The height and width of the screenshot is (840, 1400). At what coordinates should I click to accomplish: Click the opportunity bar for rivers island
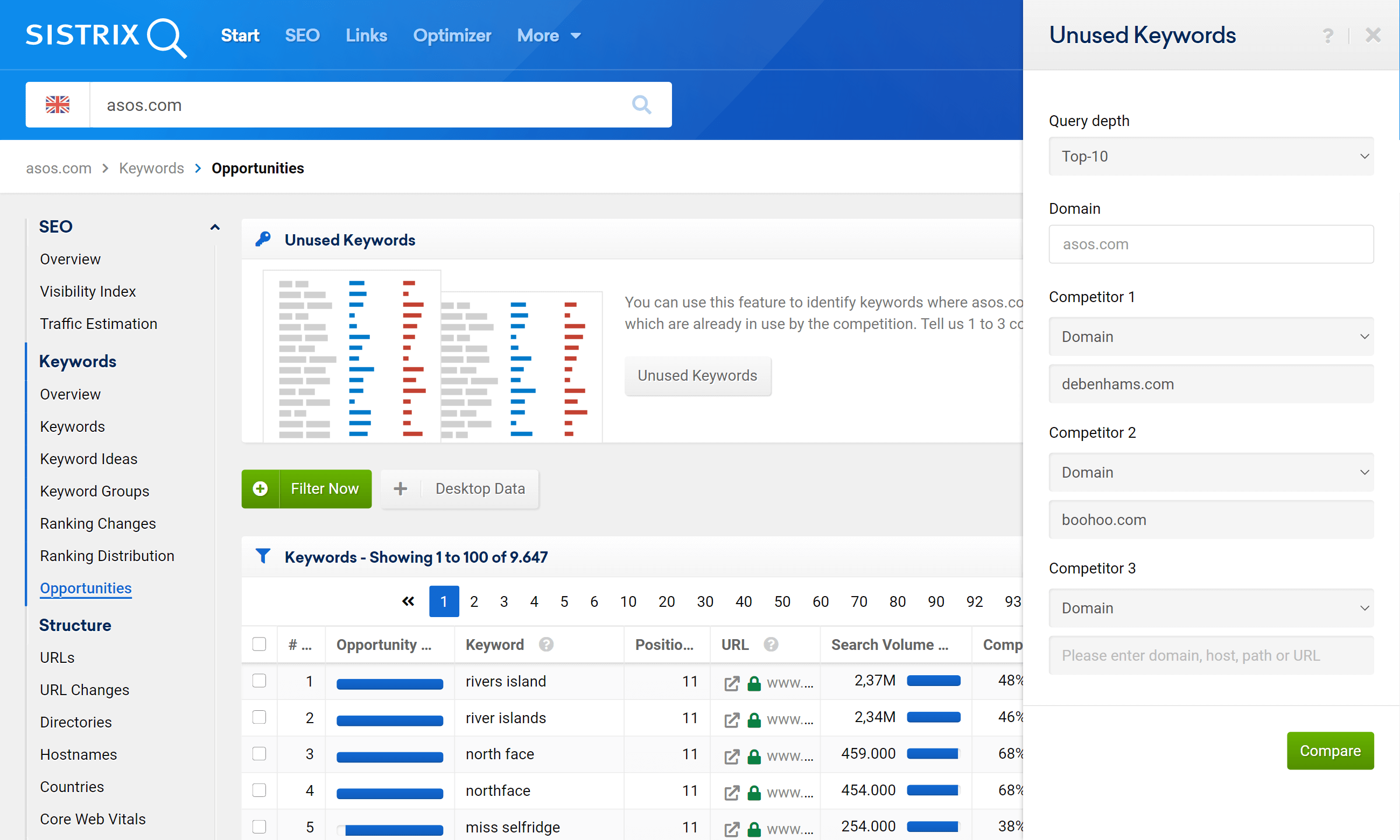click(389, 684)
